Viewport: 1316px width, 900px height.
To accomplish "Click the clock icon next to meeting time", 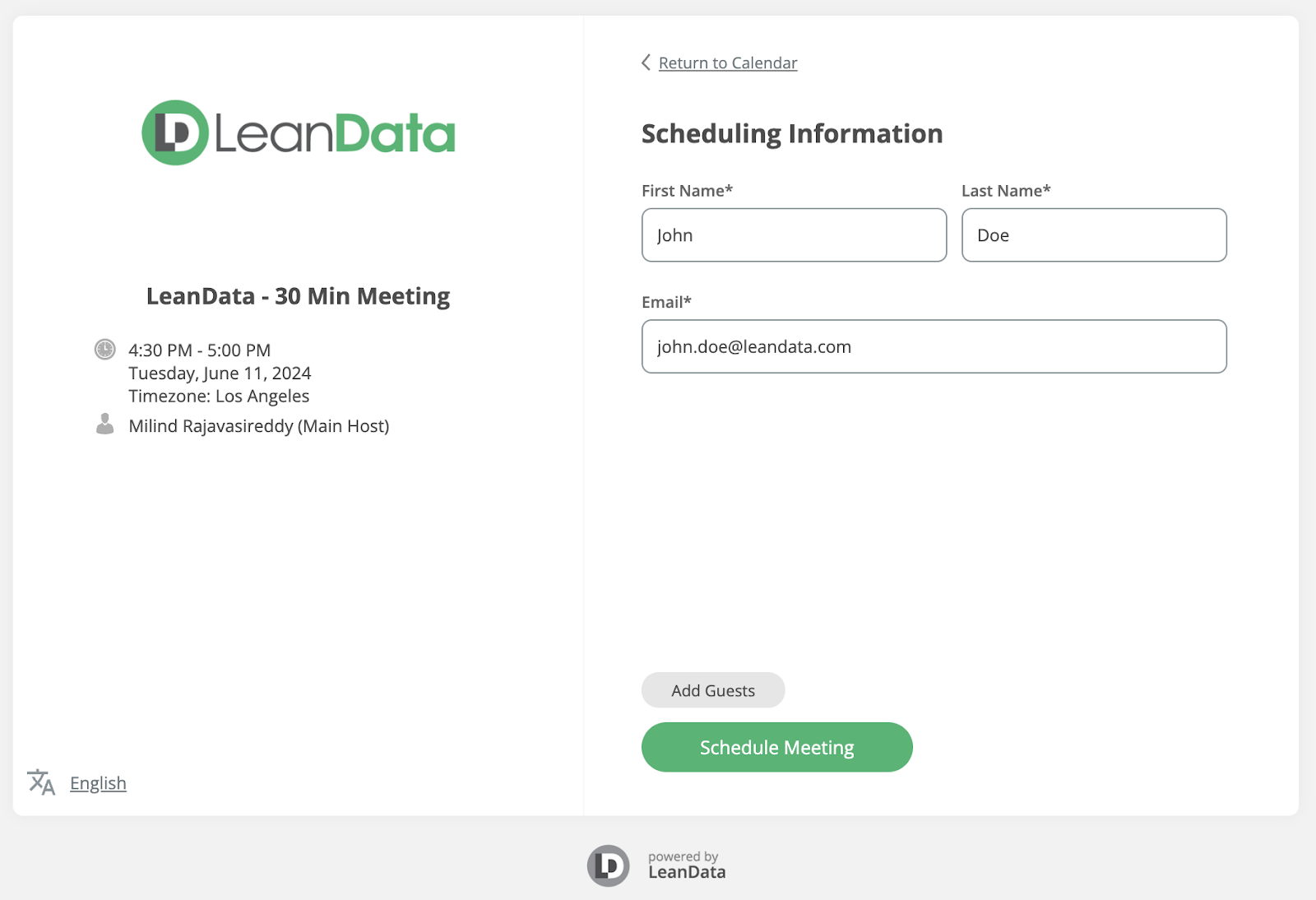I will pyautogui.click(x=105, y=350).
